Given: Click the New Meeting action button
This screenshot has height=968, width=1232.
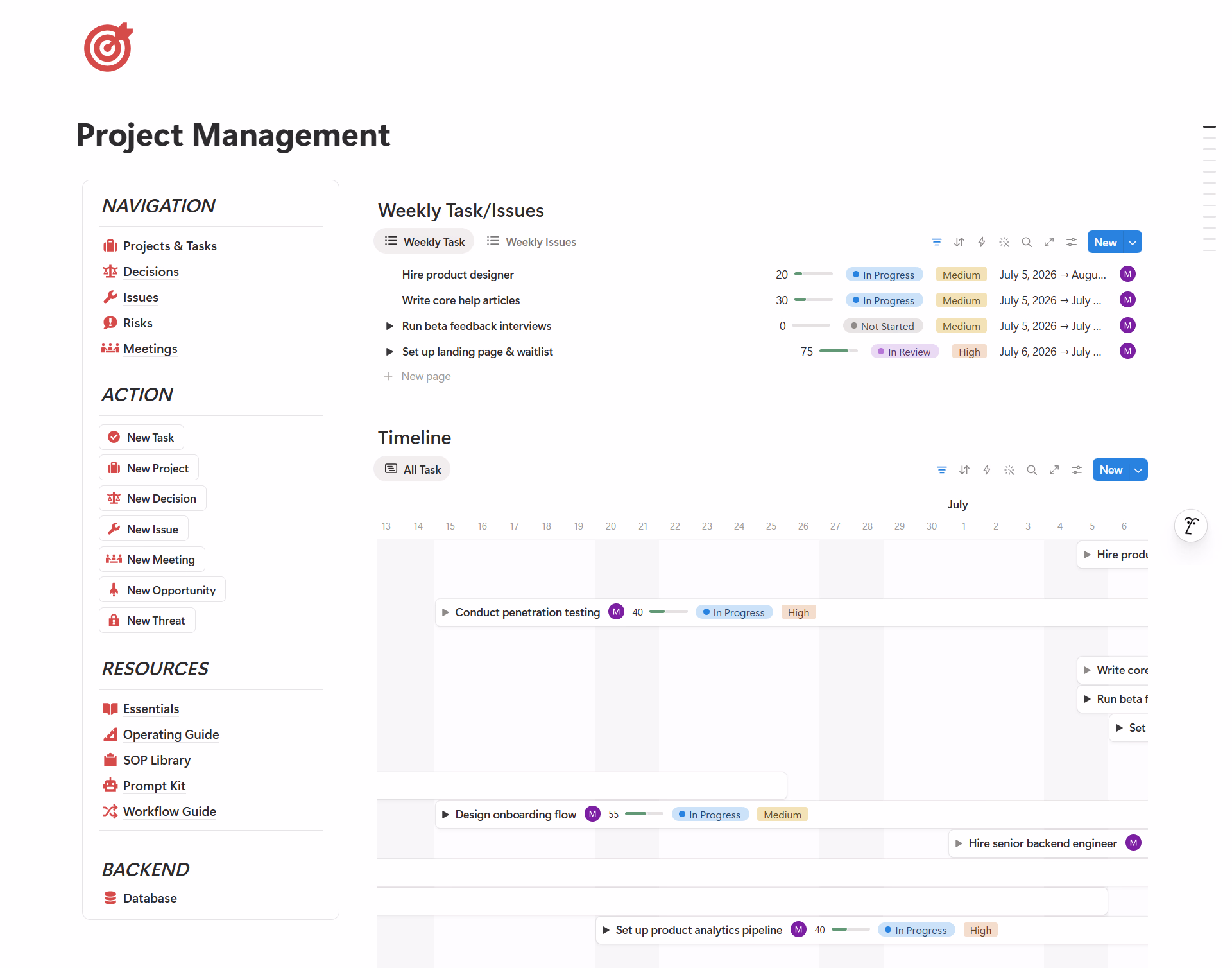Looking at the screenshot, I should click(x=152, y=559).
